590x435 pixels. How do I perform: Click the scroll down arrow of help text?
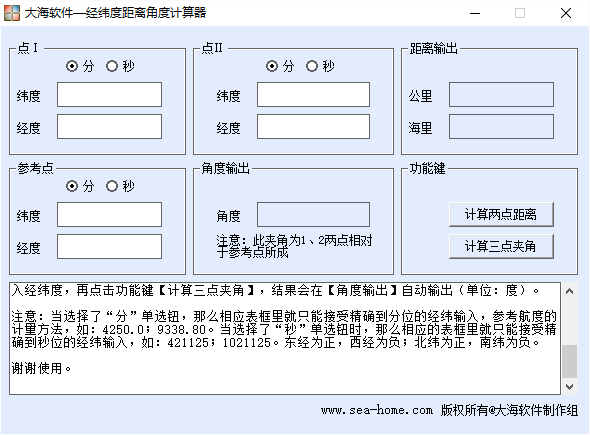pos(570,386)
